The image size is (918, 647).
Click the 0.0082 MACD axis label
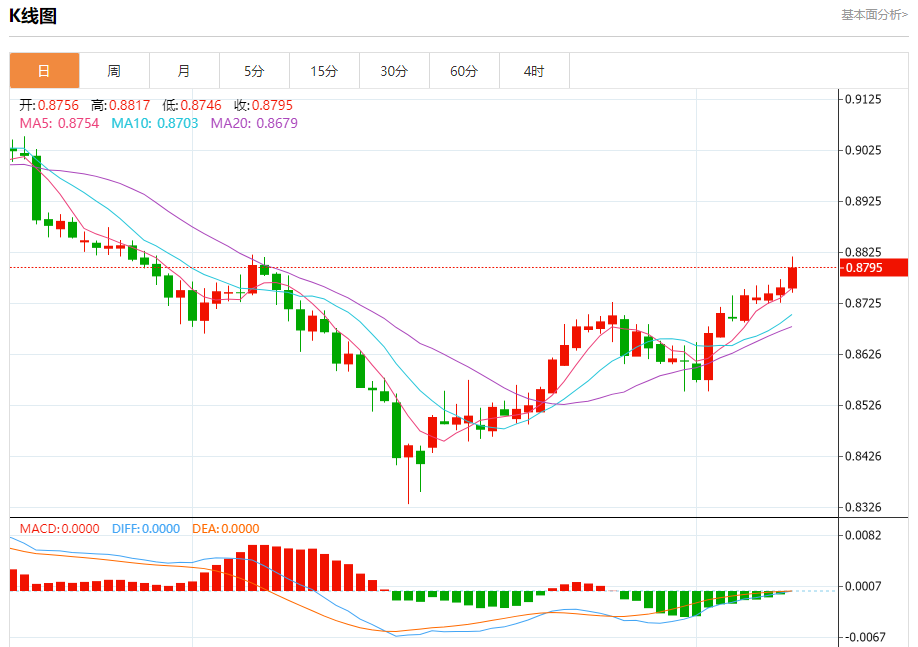(863, 535)
